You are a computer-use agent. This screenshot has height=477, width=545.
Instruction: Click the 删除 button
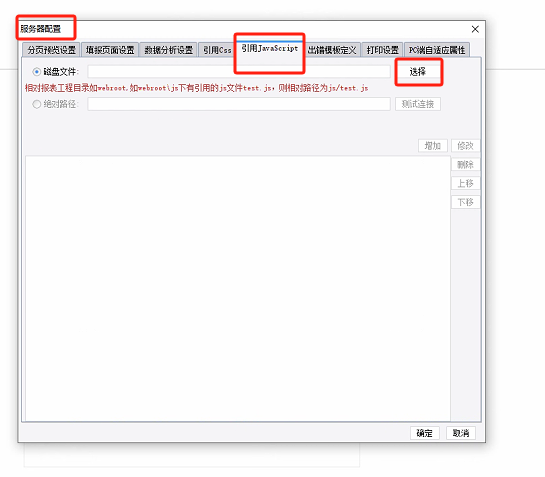point(465,164)
